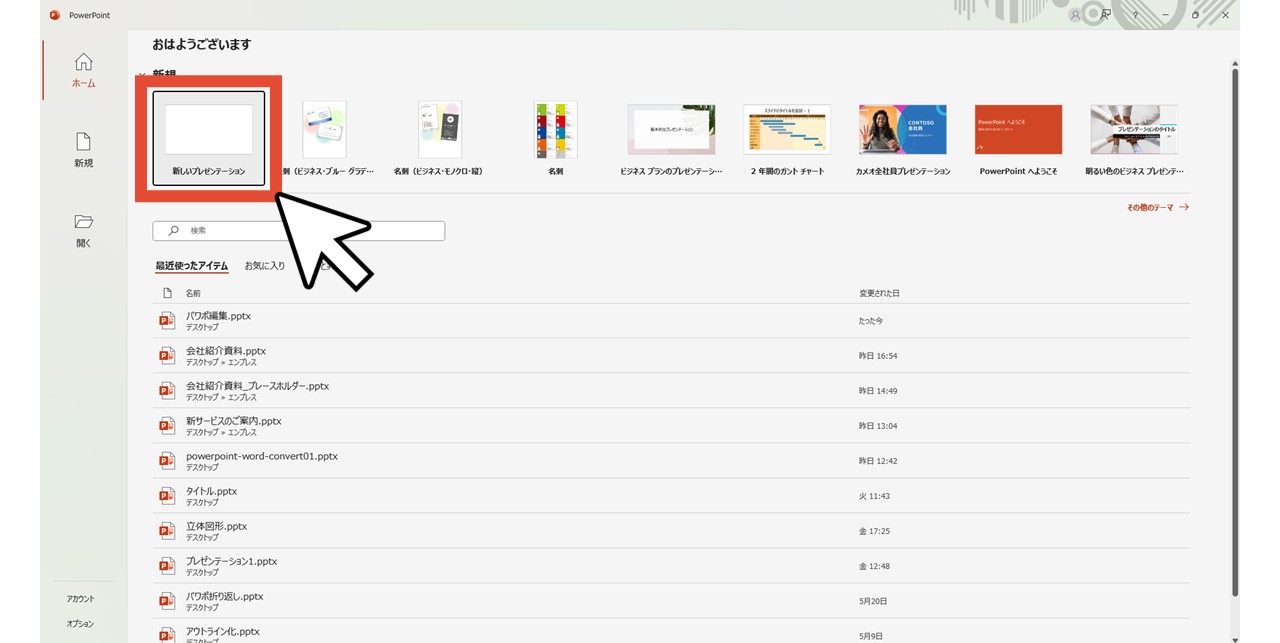Click the PowerPoint logo in title bar
The height and width of the screenshot is (643, 1280).
tap(55, 15)
